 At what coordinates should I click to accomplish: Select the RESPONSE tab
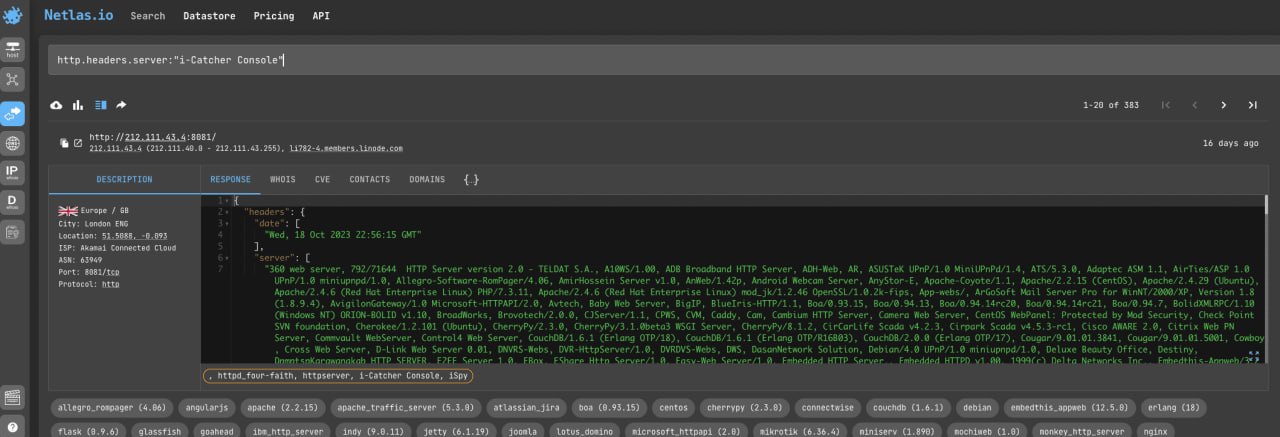(x=230, y=180)
